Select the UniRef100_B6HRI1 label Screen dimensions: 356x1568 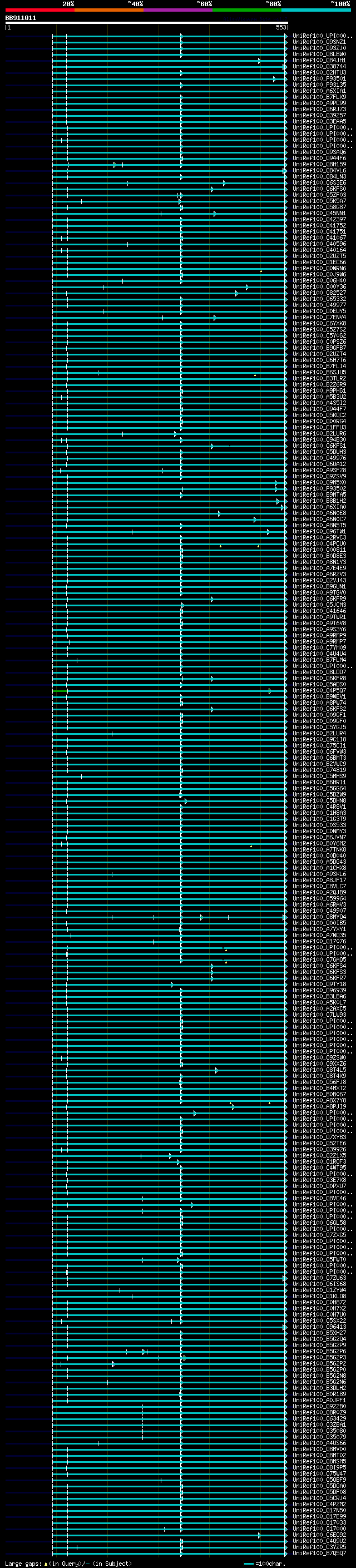click(319, 782)
